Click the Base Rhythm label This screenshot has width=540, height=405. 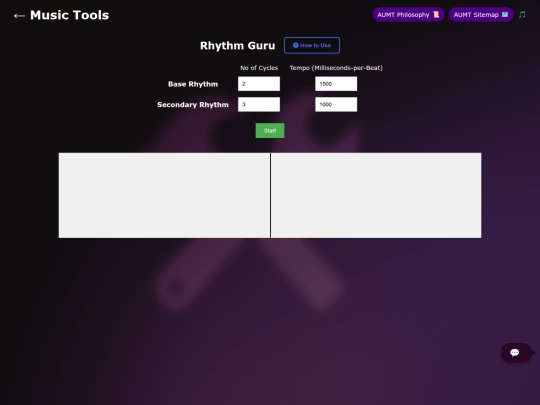coord(193,84)
